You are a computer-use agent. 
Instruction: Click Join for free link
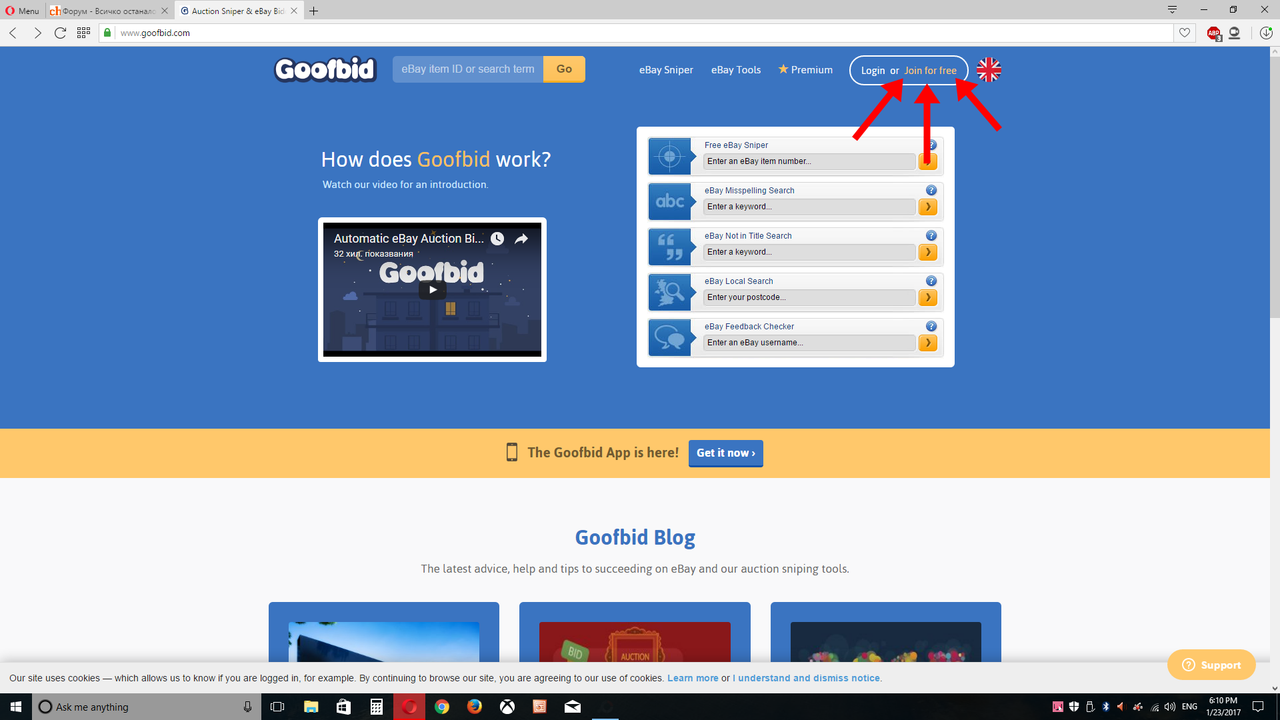930,70
